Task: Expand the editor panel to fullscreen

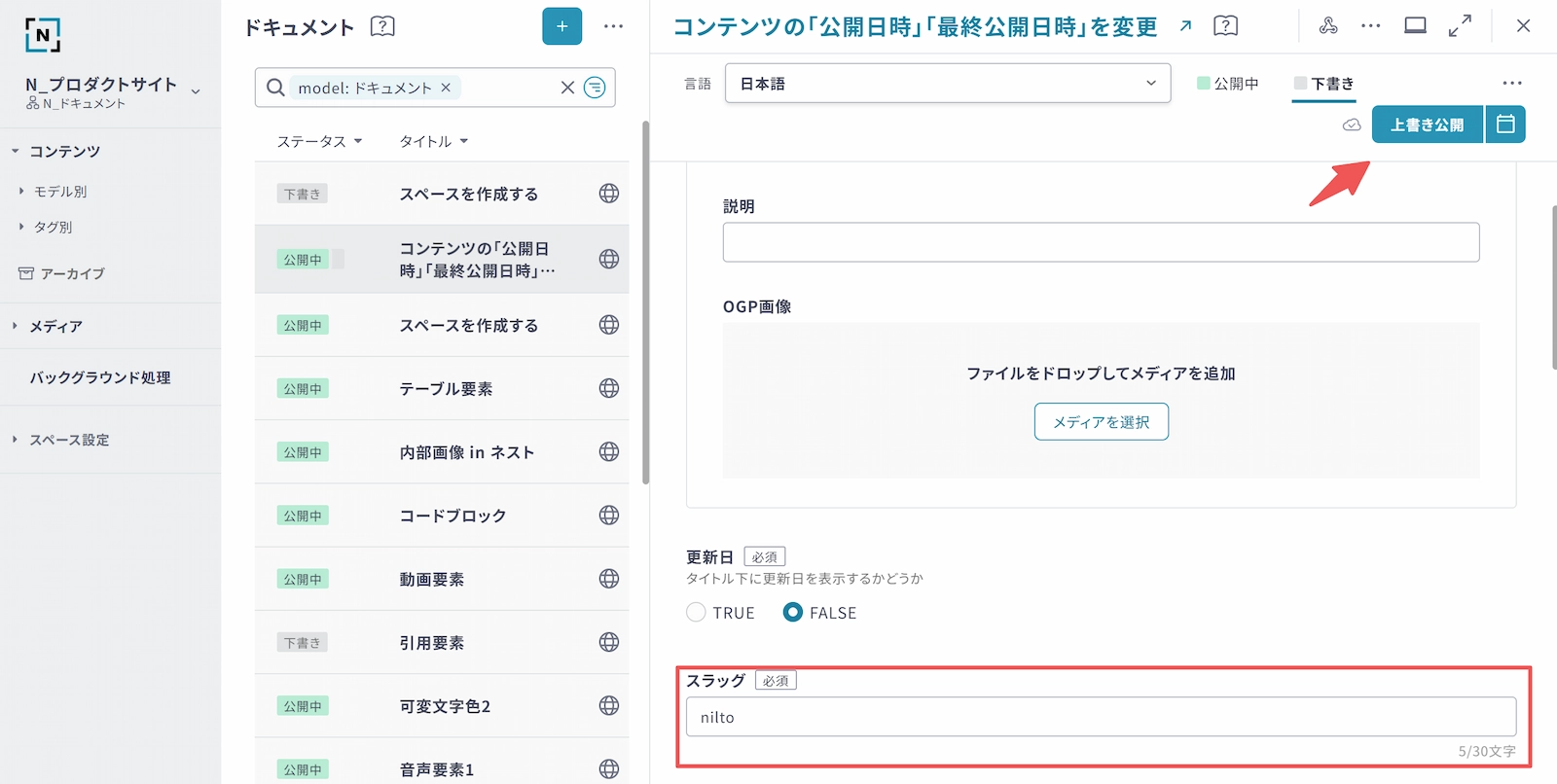Action: point(1460,26)
